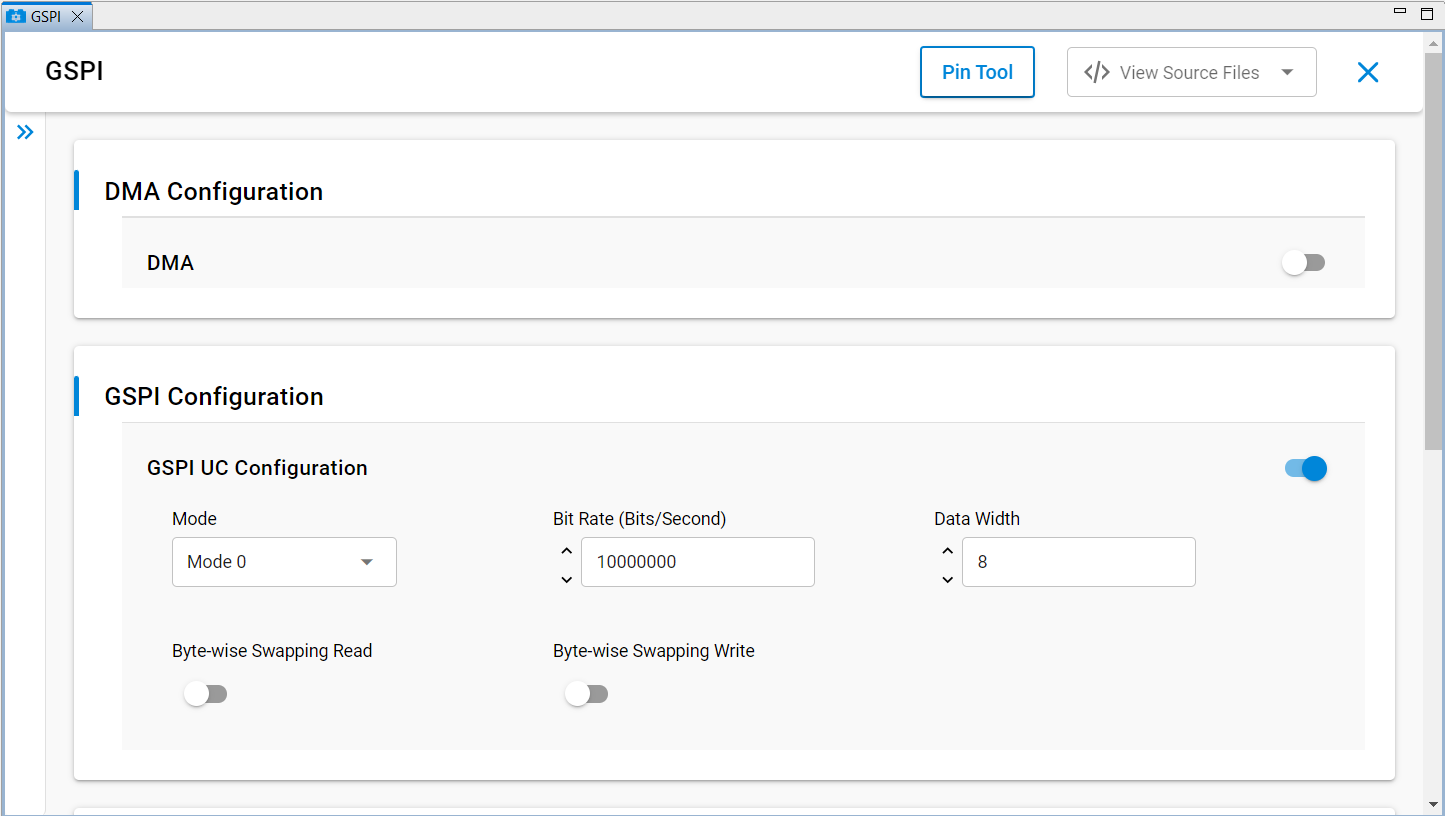Toggle Byte-wise Swapping Read on

(x=205, y=694)
